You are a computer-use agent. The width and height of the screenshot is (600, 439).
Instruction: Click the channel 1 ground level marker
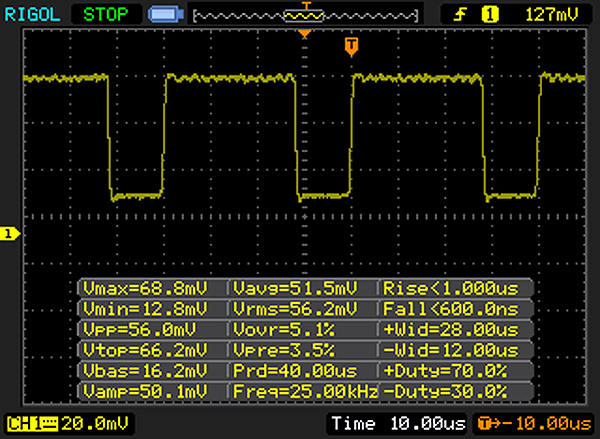[x=9, y=234]
